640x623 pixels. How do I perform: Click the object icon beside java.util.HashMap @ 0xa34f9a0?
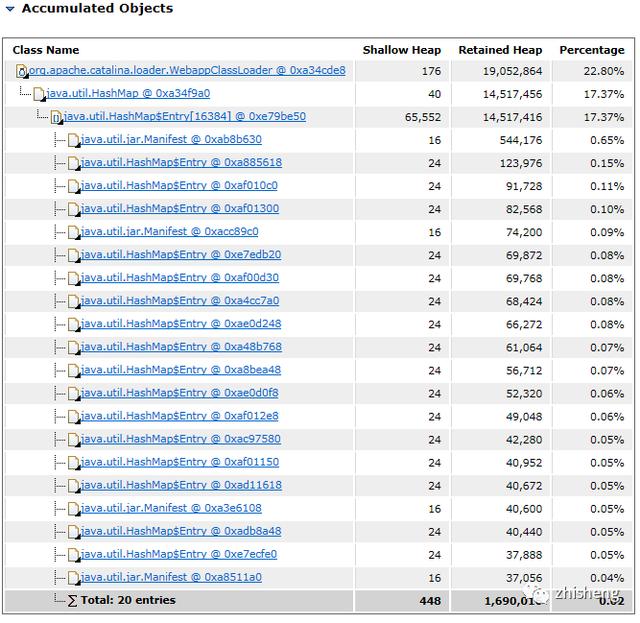coord(39,94)
